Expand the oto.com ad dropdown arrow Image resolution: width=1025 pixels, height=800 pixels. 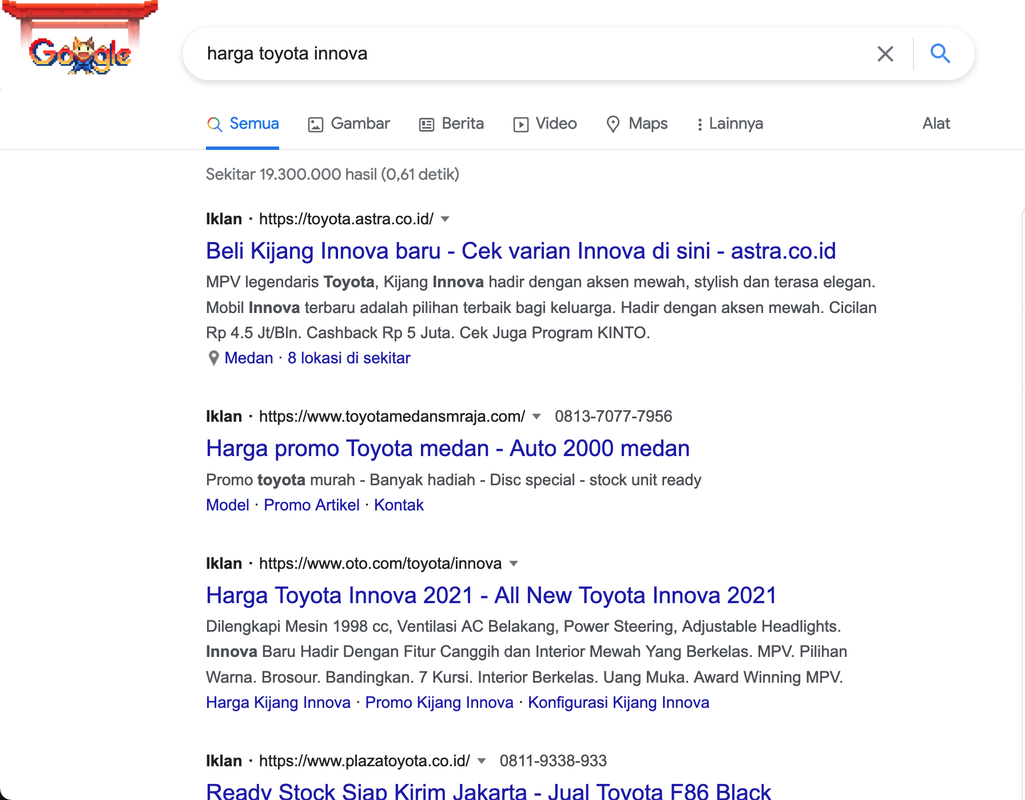(514, 564)
